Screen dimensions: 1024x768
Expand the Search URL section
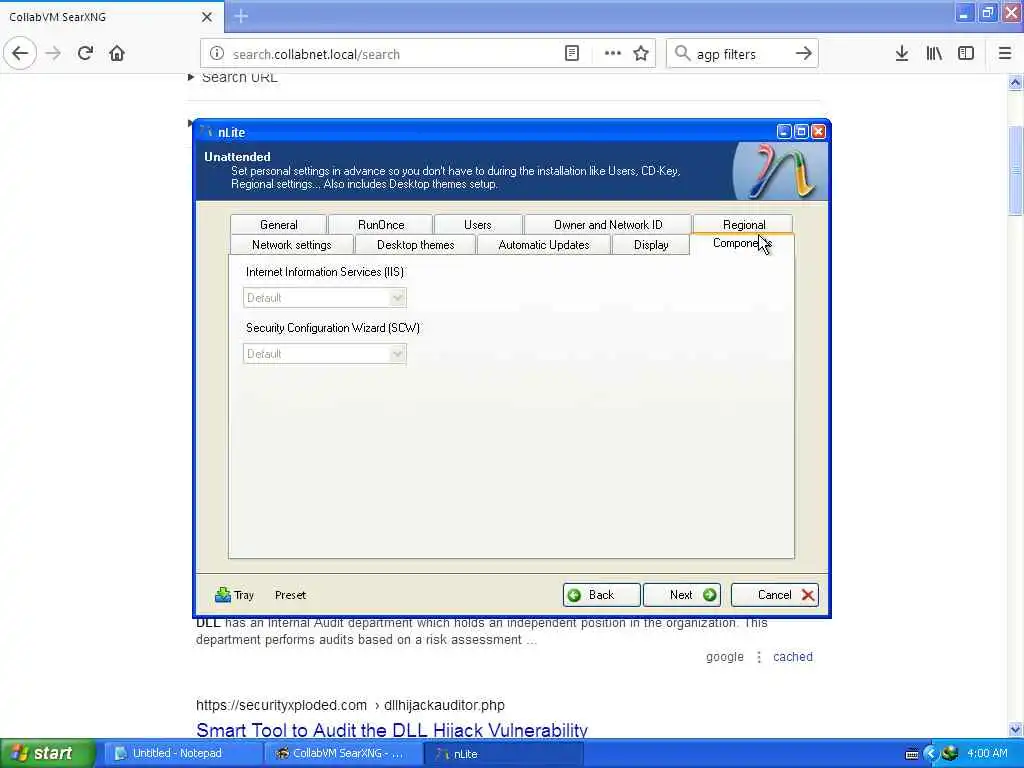point(233,77)
